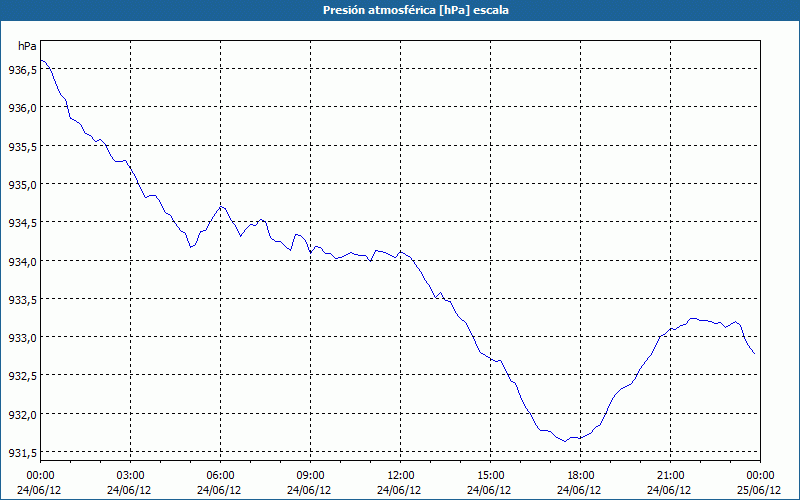800x500 pixels.
Task: Click the hPa unit label
Action: 27,46
